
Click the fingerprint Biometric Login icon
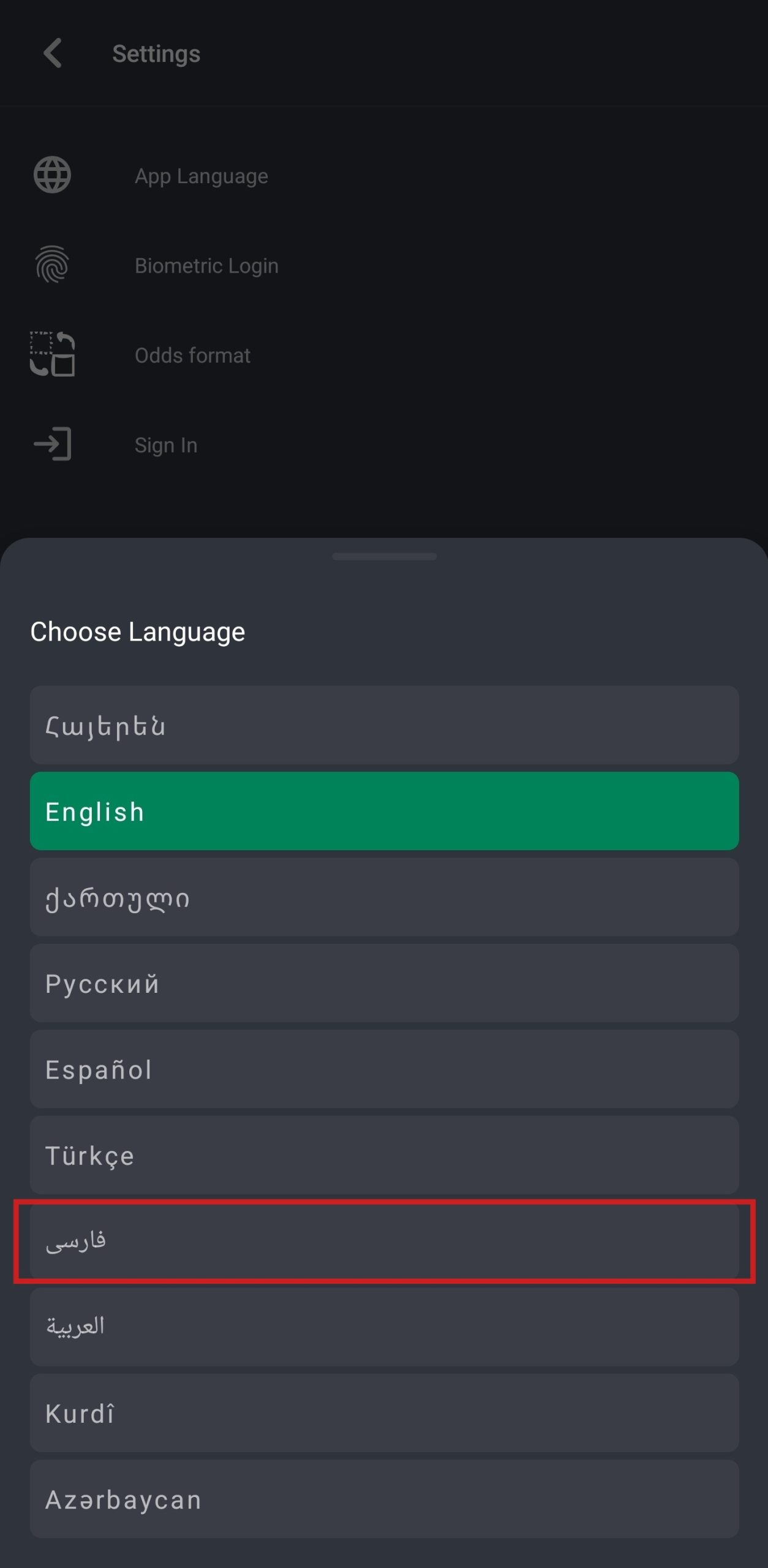coord(52,265)
